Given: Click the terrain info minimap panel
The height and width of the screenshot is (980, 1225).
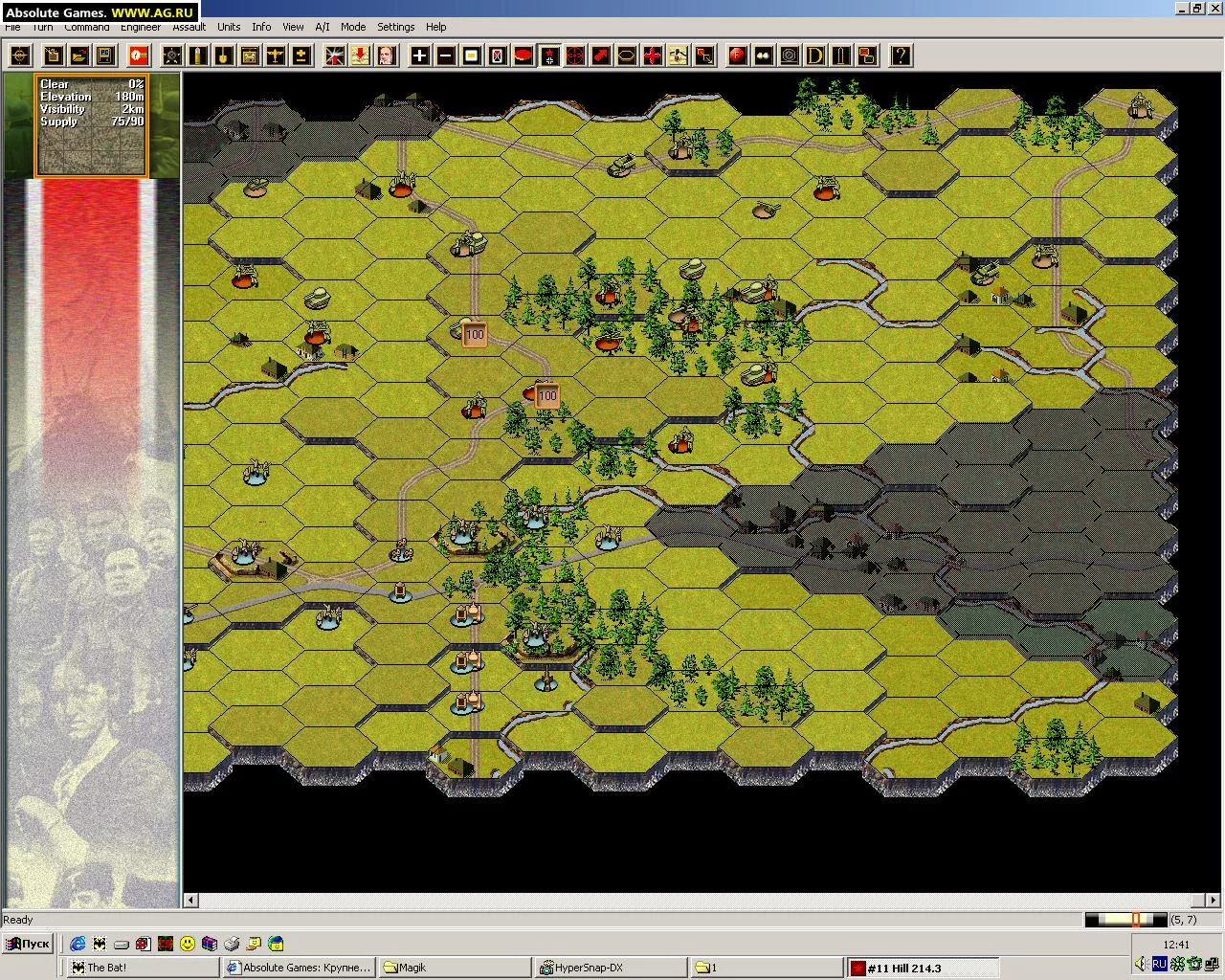Looking at the screenshot, I should [x=92, y=125].
